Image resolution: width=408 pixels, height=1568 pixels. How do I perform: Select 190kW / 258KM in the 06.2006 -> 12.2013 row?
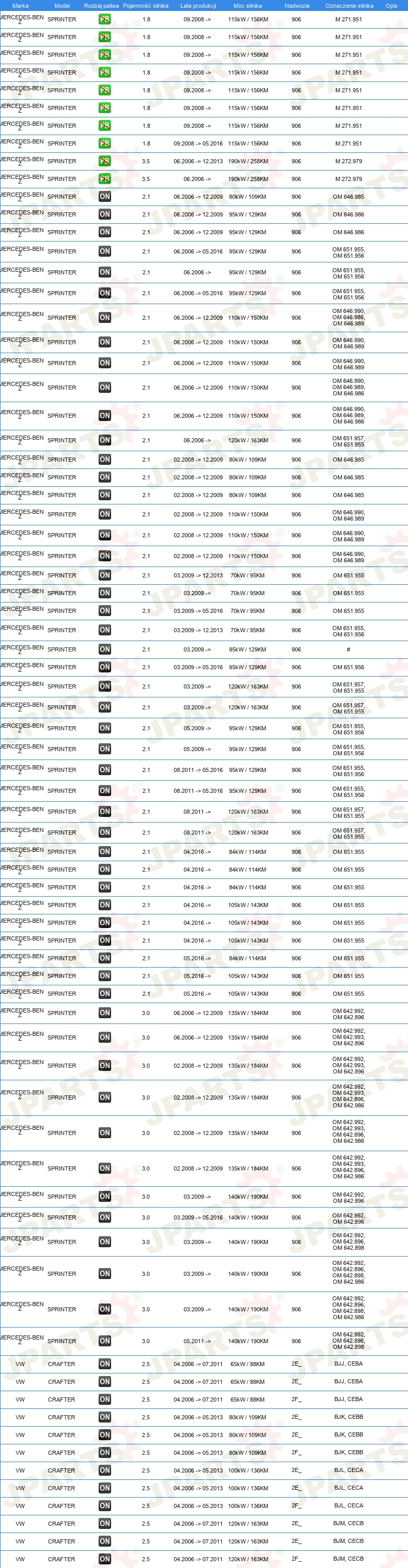click(248, 161)
